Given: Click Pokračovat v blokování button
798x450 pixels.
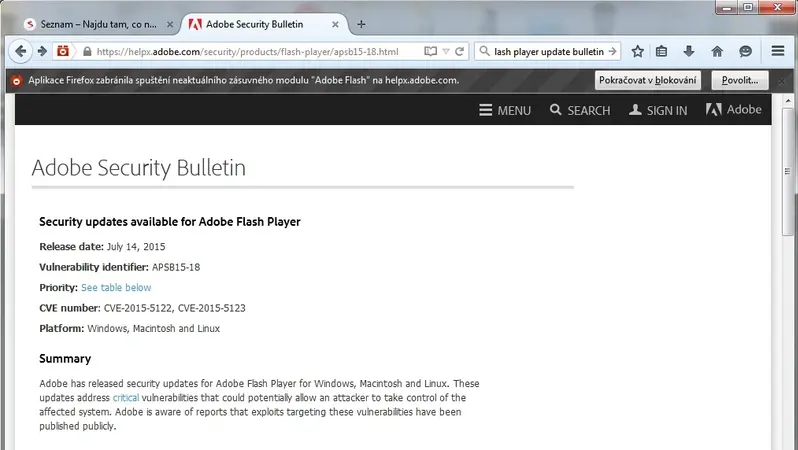Looking at the screenshot, I should pos(647,80).
